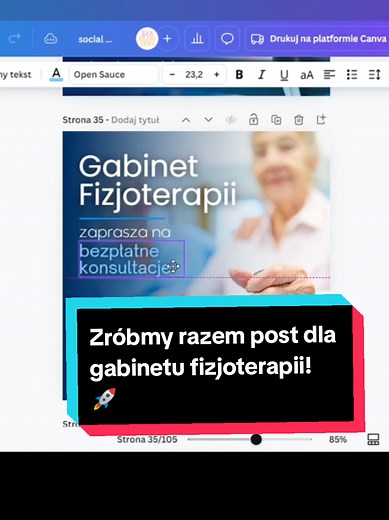Image resolution: width=389 pixels, height=520 pixels.
Task: Click the cloud save status icon
Action: tap(50, 39)
